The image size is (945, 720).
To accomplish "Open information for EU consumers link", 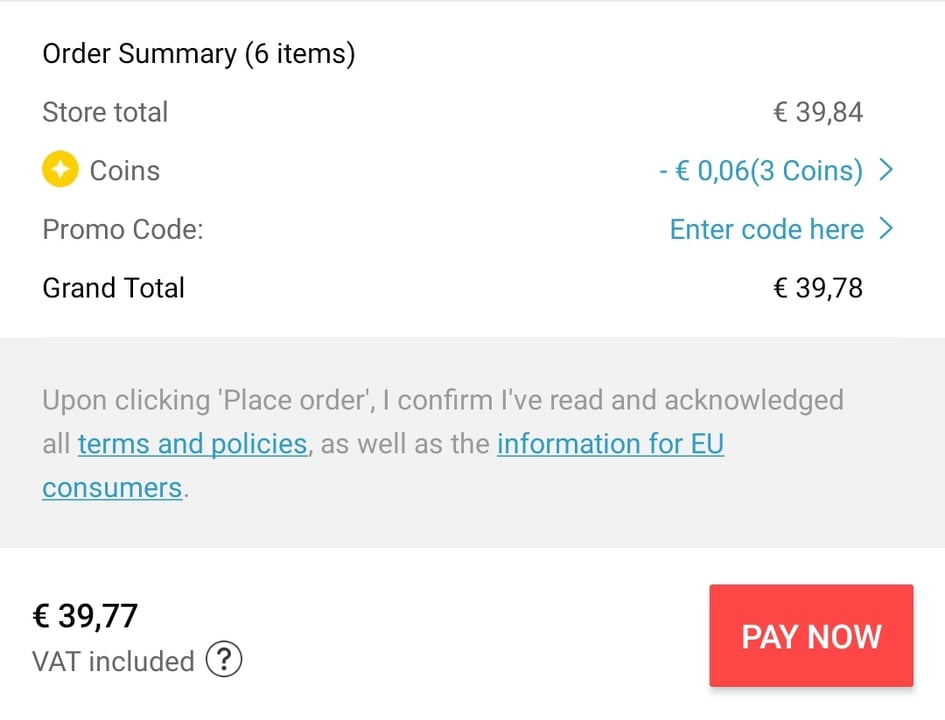I will click(x=610, y=444).
